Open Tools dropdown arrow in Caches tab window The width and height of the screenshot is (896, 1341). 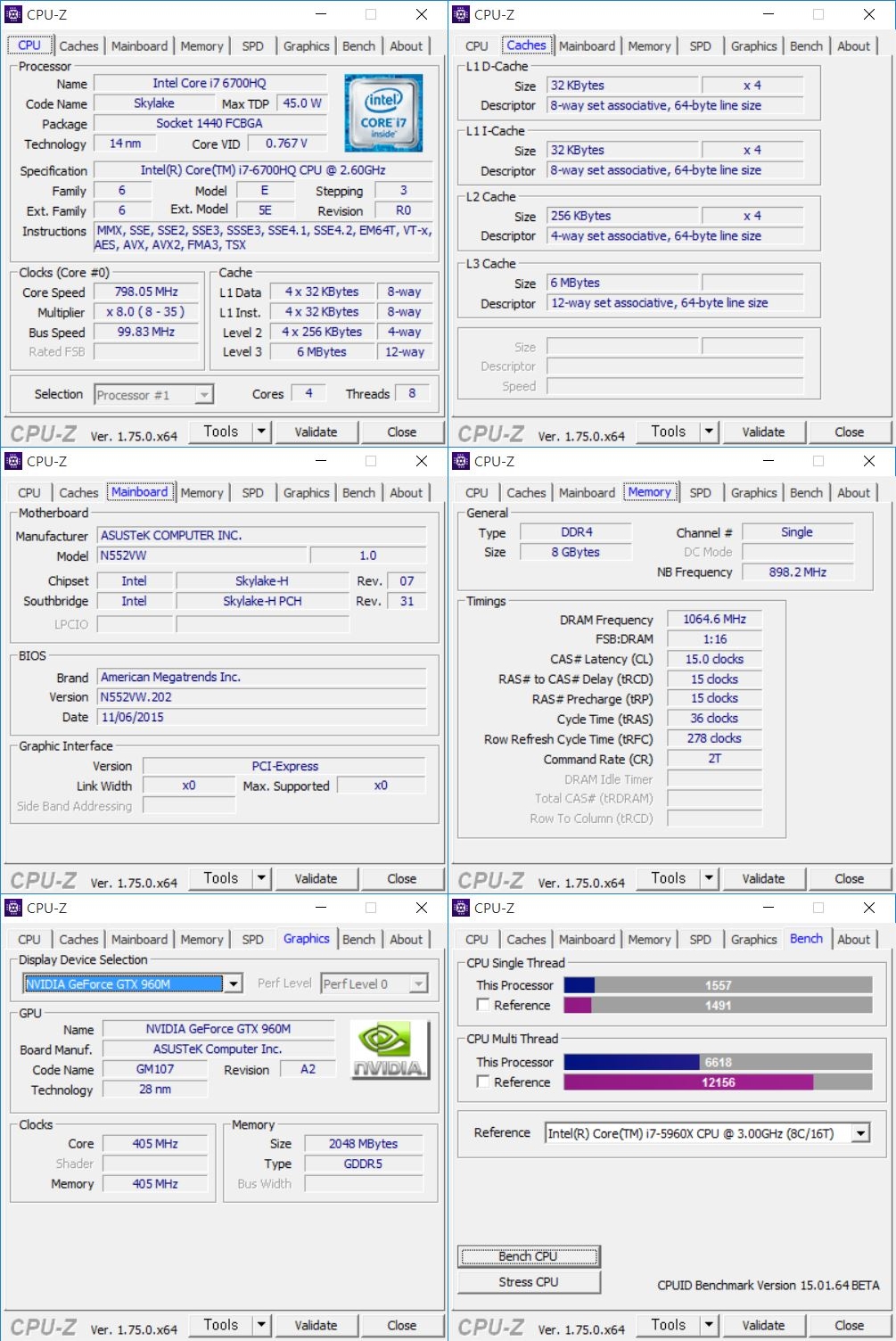(x=709, y=432)
